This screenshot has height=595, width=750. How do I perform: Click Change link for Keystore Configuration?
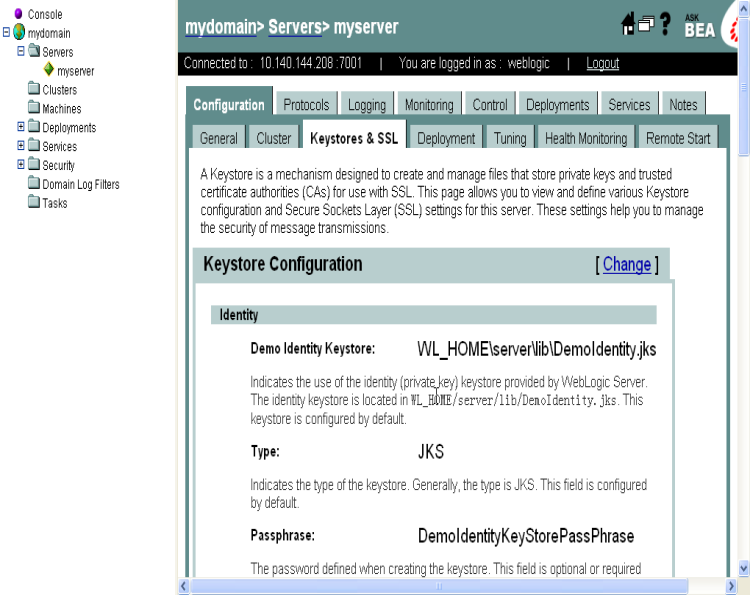click(x=627, y=264)
